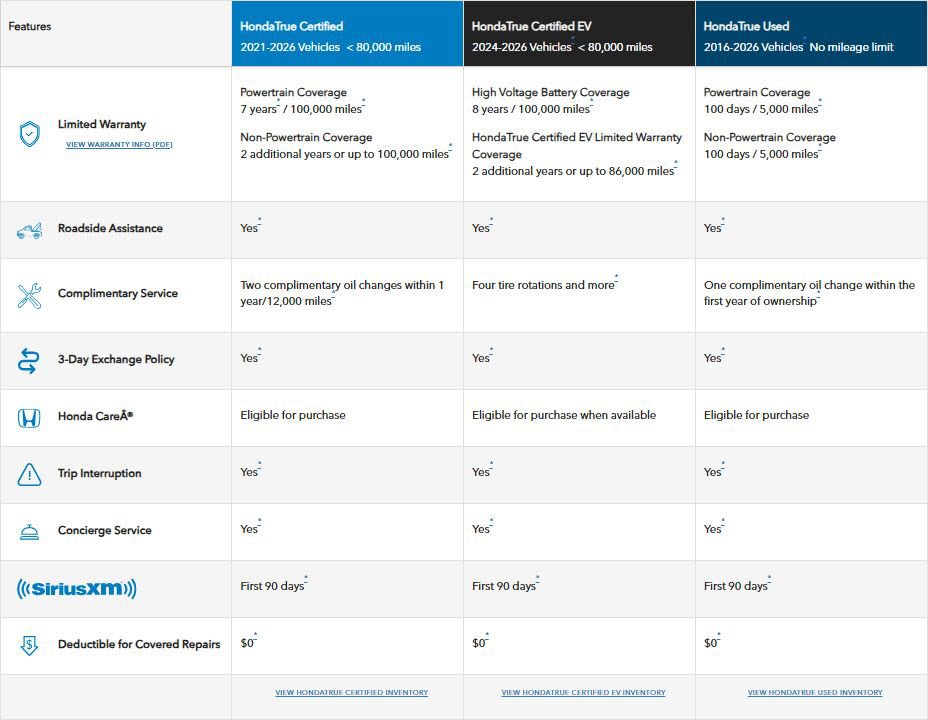Click the Deductible for Covered Repairs icon
The height and width of the screenshot is (720, 928).
pos(30,646)
